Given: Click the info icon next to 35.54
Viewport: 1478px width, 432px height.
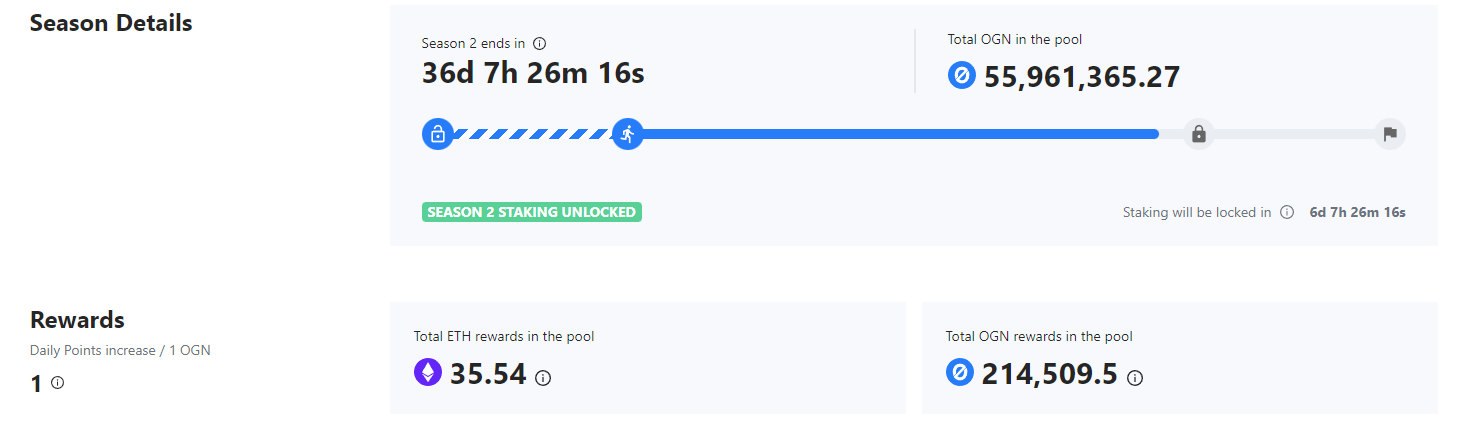Looking at the screenshot, I should (x=543, y=378).
